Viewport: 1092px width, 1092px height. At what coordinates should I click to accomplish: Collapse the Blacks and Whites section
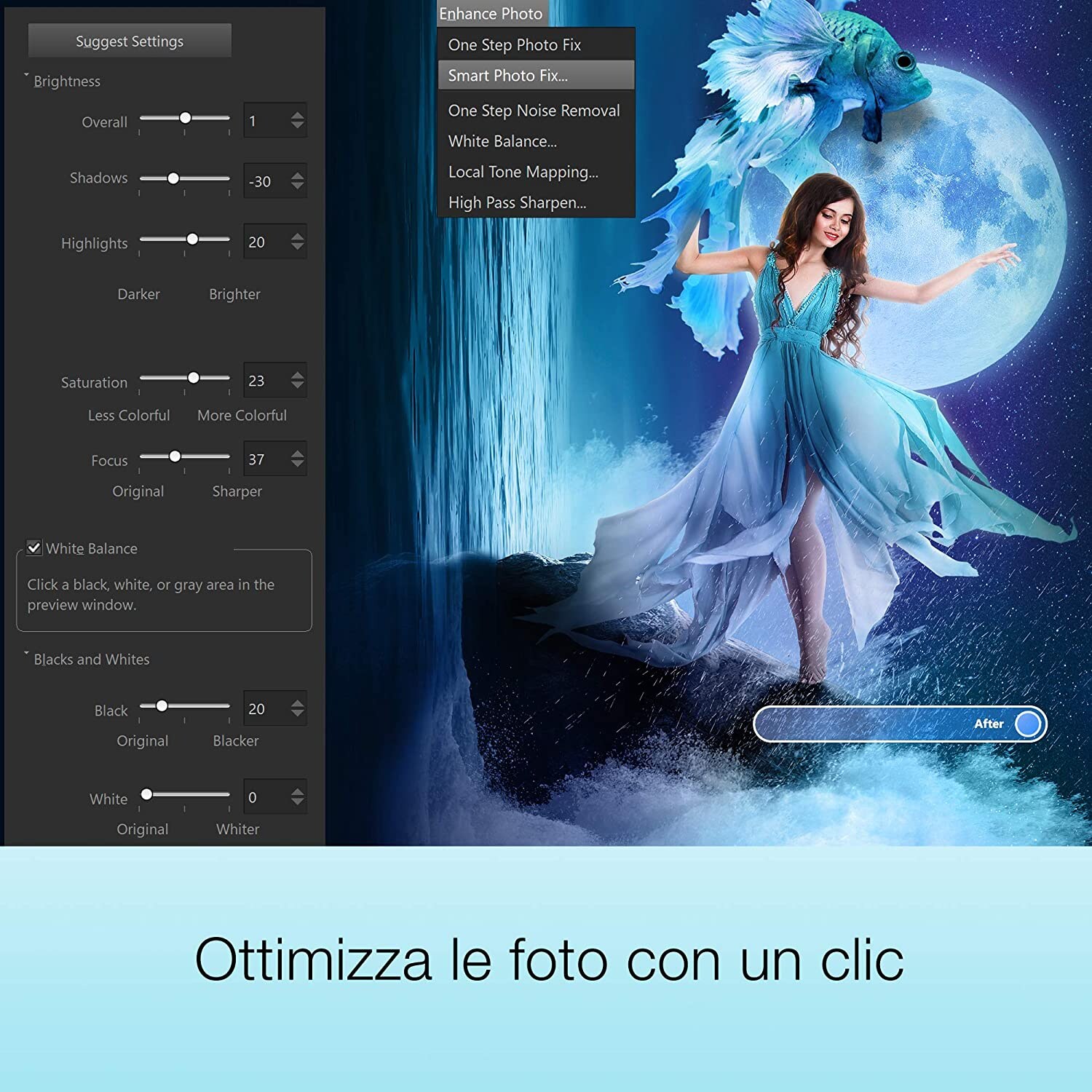click(28, 654)
